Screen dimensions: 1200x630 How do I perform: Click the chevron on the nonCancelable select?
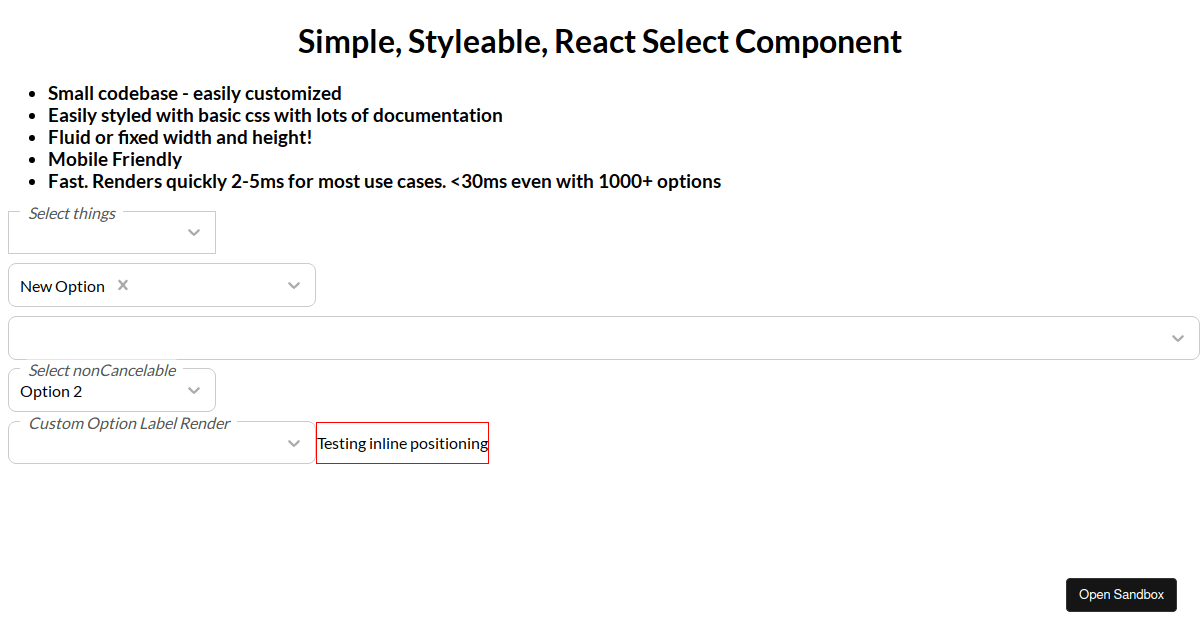(x=194, y=390)
